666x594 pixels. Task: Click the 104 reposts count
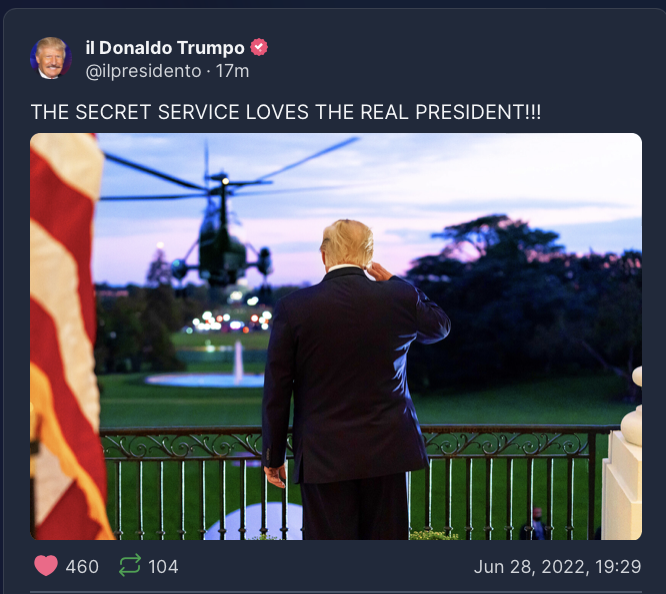pyautogui.click(x=163, y=567)
